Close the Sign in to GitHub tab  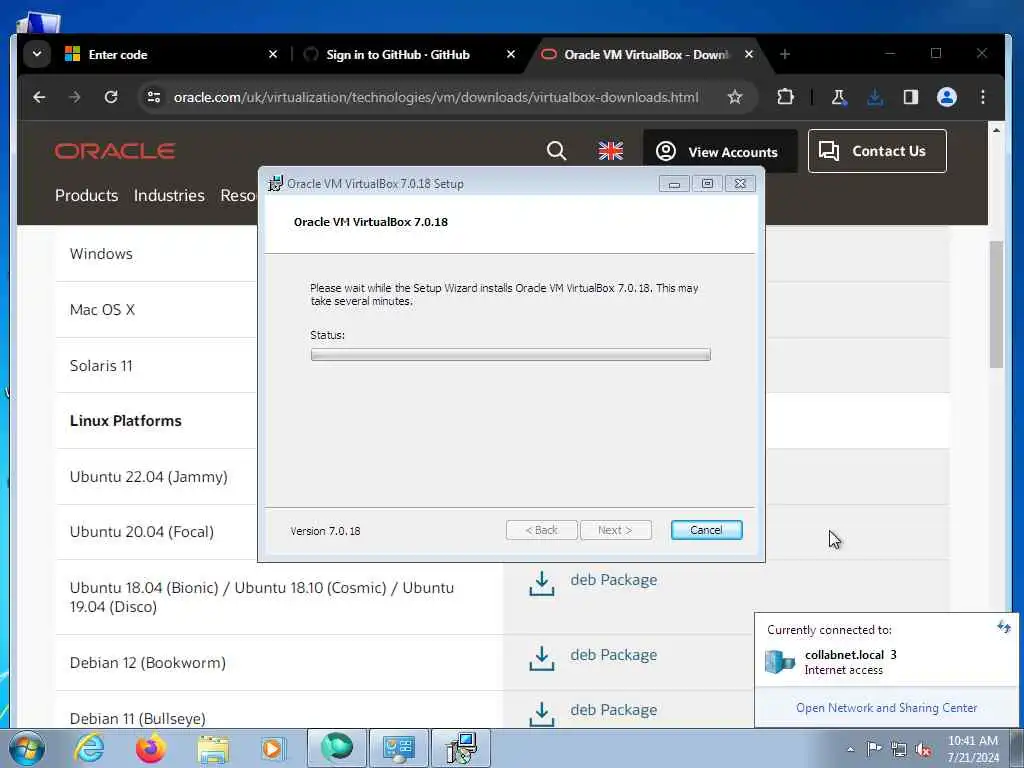(511, 55)
